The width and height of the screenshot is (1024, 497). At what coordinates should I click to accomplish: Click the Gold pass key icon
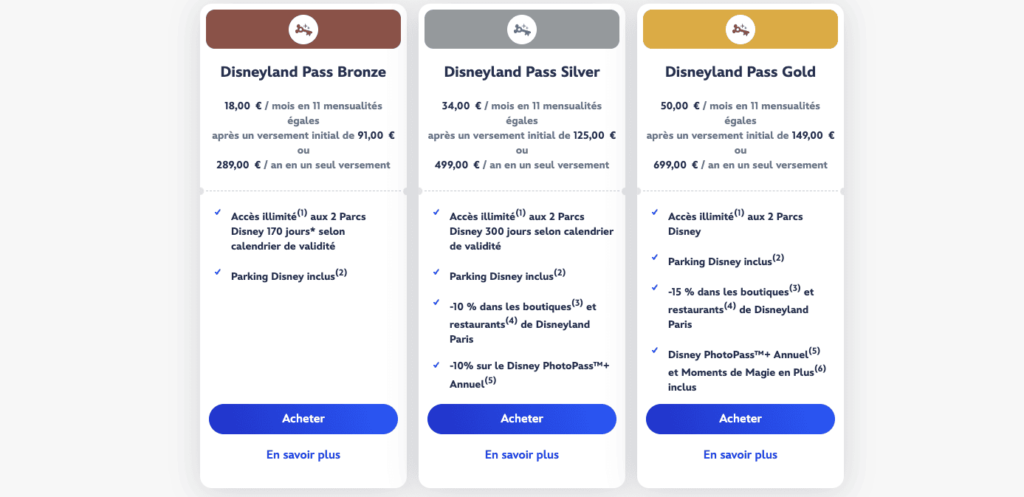pyautogui.click(x=740, y=29)
